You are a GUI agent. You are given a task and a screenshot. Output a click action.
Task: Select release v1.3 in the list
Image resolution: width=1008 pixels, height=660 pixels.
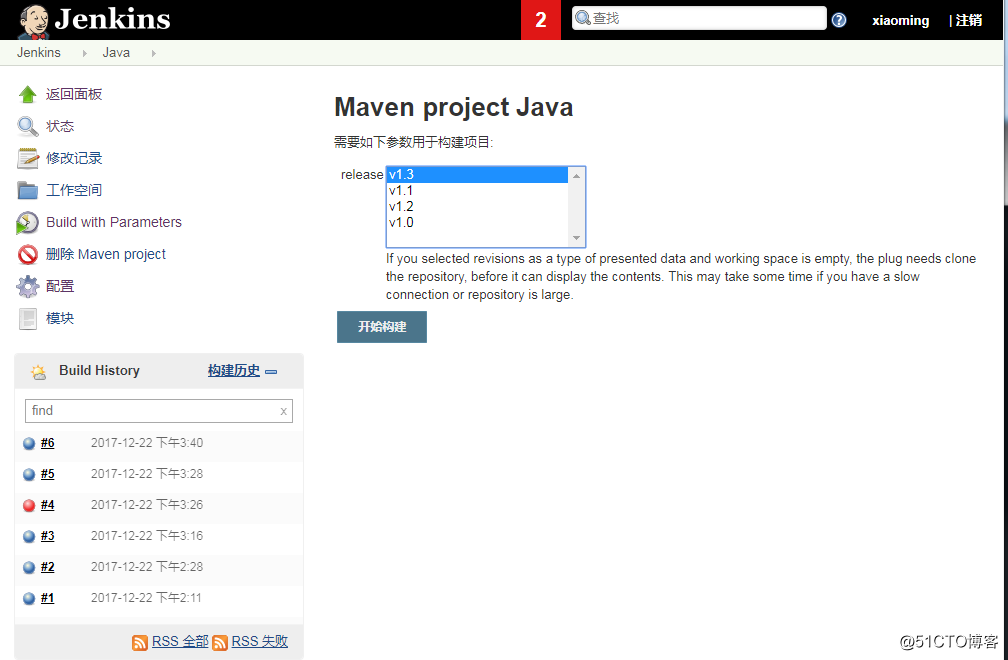pos(477,175)
